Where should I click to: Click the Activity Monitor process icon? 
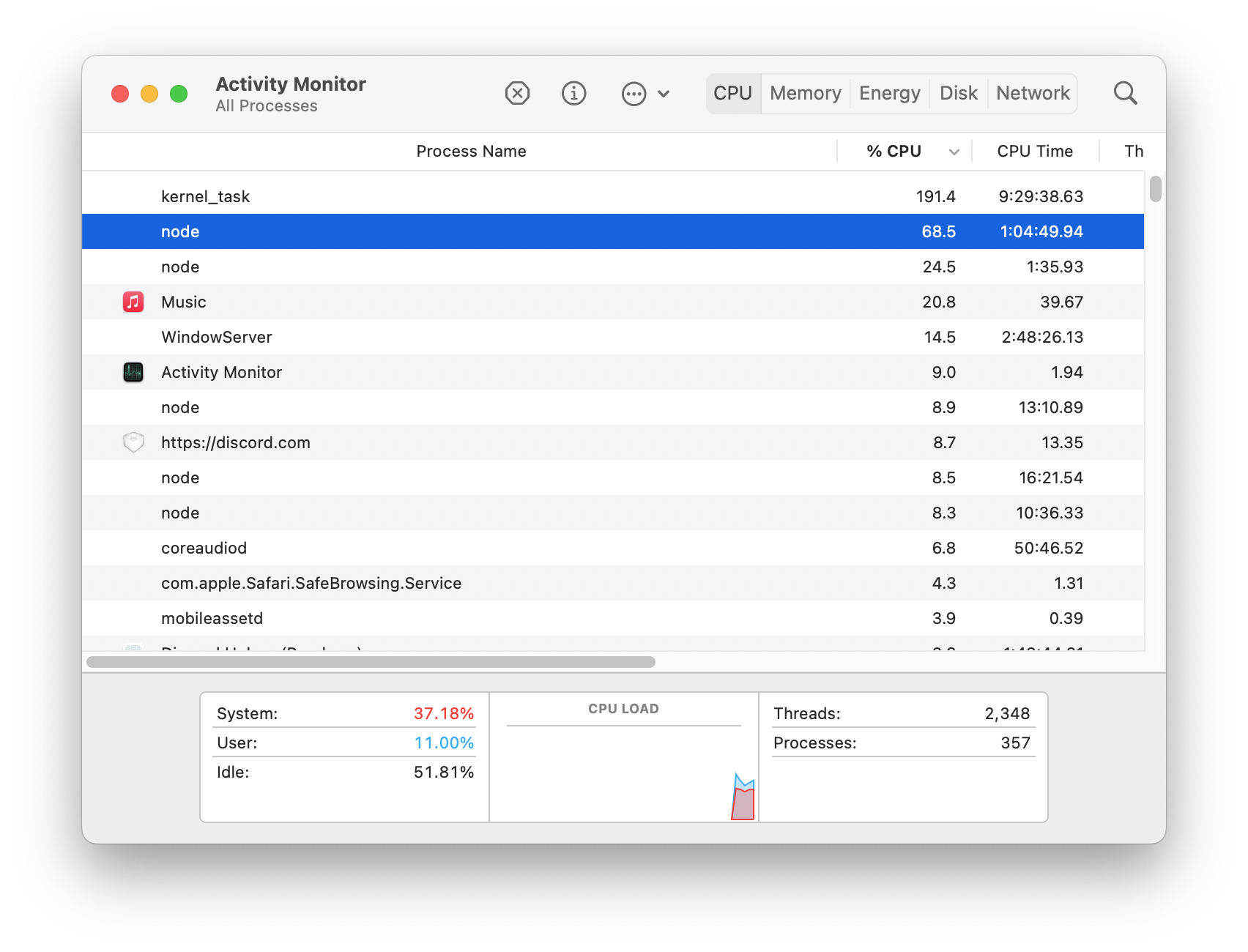(x=133, y=371)
